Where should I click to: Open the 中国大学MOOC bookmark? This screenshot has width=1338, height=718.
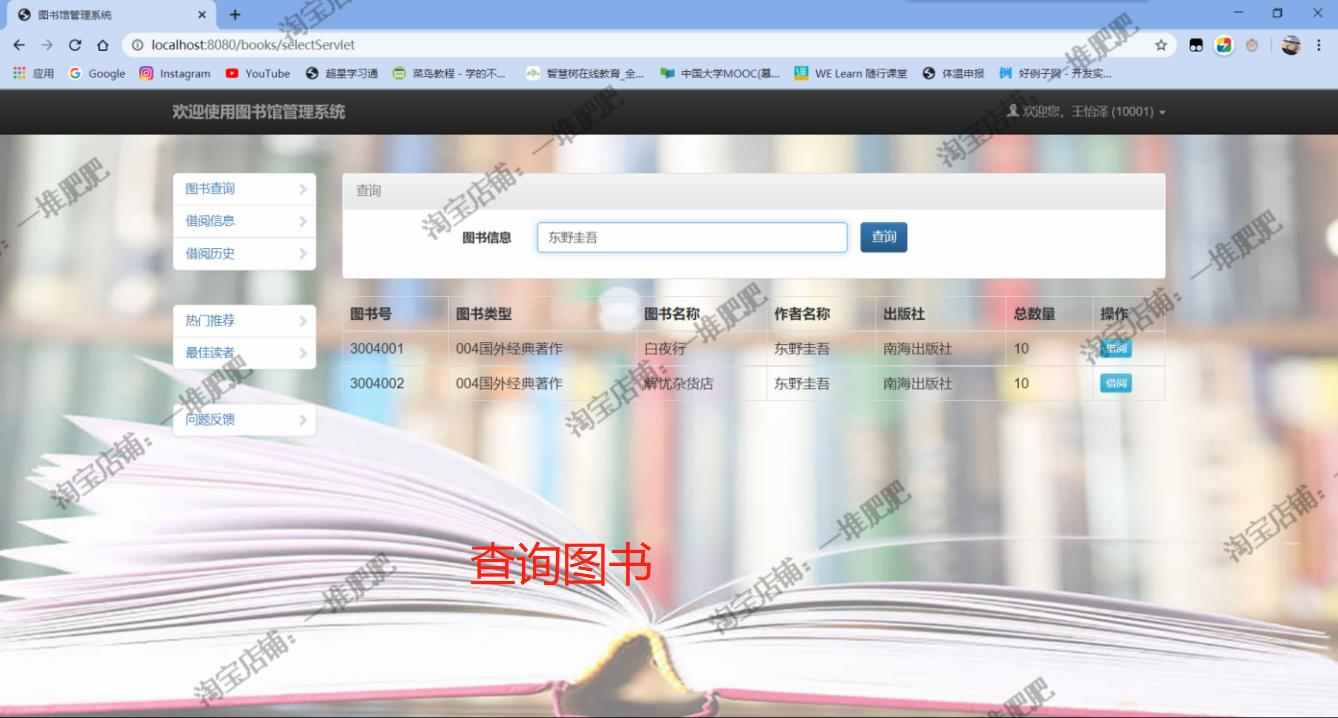(720, 73)
